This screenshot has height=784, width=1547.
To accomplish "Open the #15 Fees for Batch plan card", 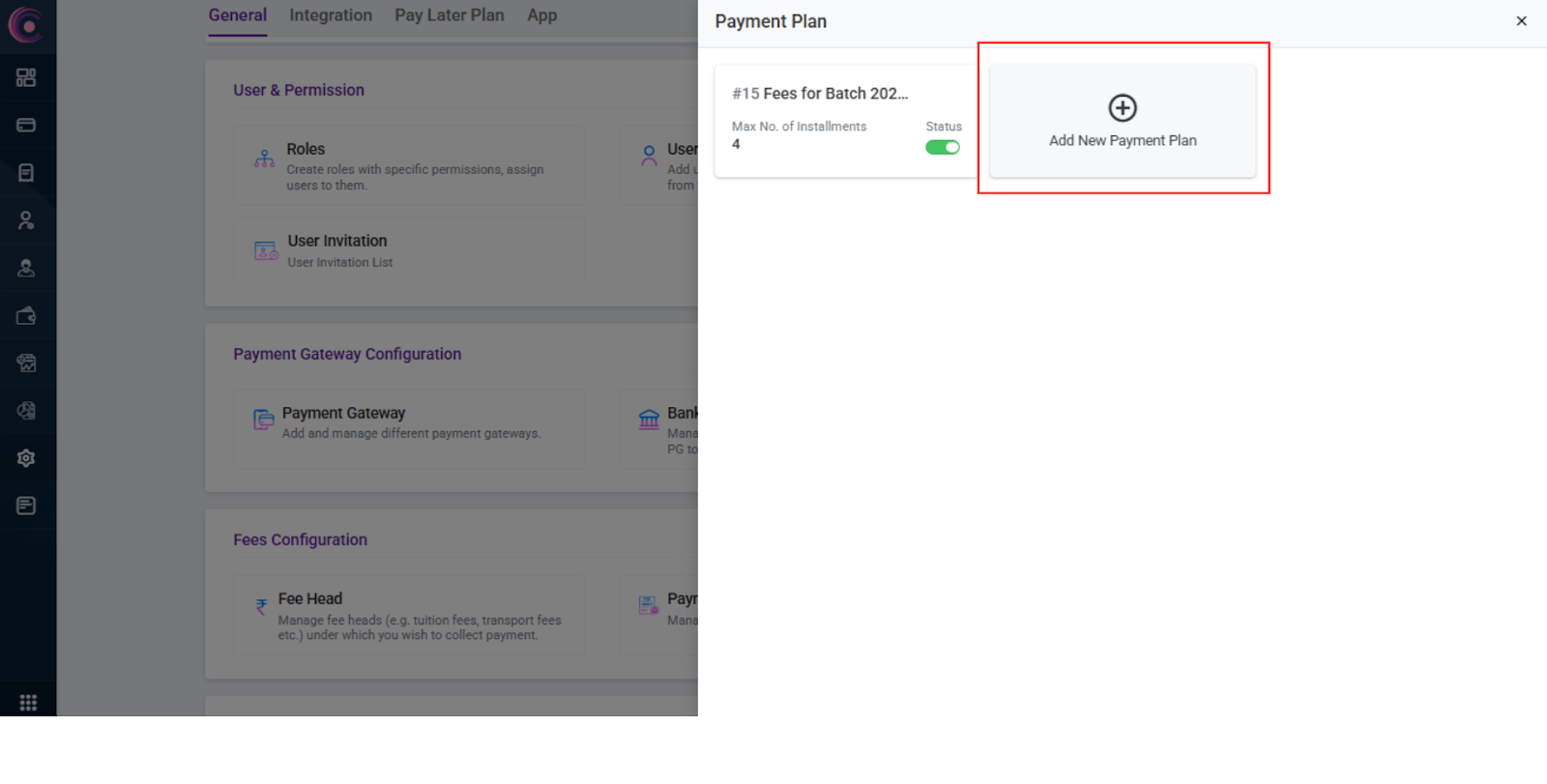I will tap(820, 94).
